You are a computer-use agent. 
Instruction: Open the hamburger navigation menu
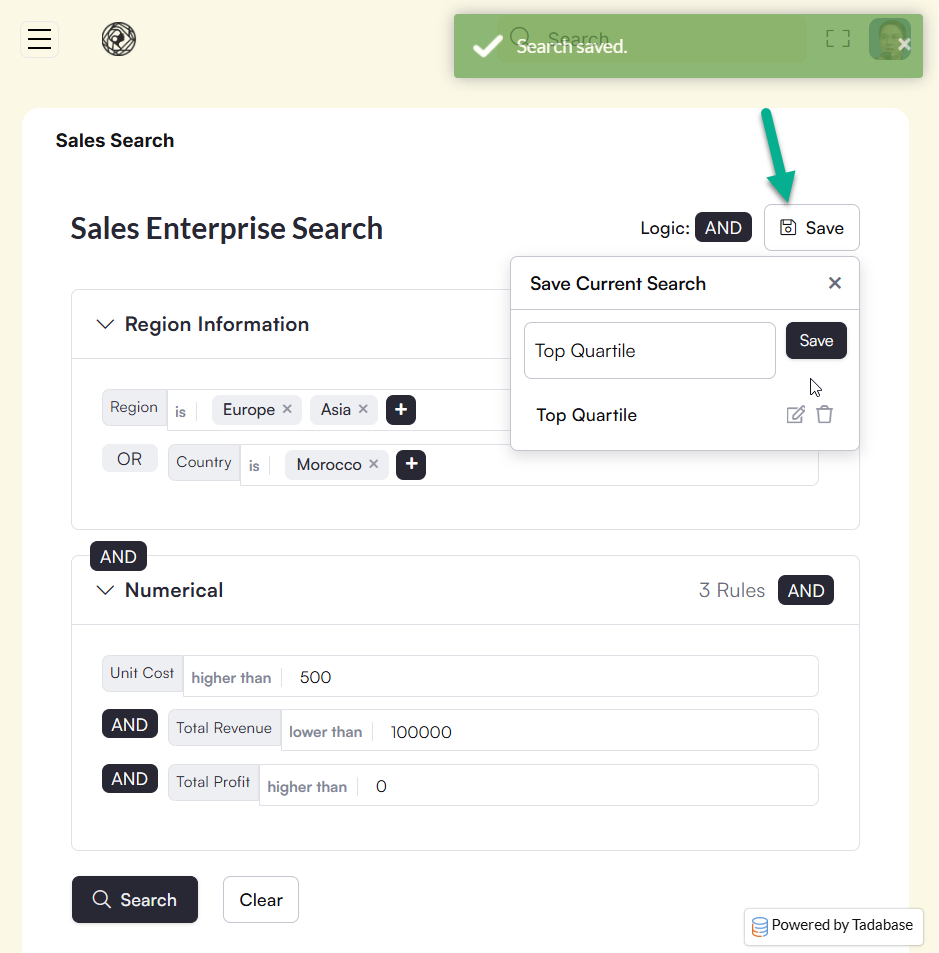[39, 40]
